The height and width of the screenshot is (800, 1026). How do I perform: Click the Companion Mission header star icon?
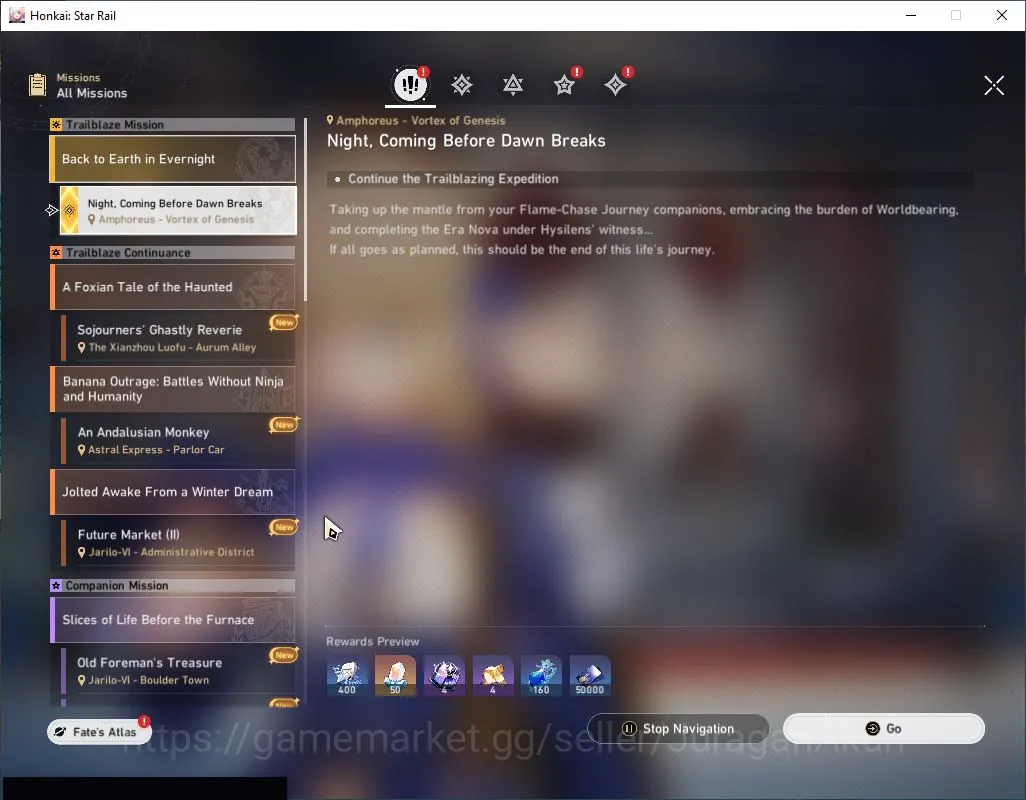click(56, 585)
